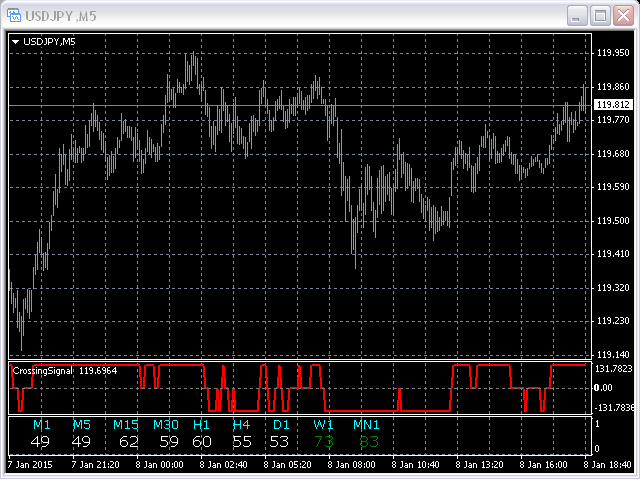Select the M1 timeframe label
Screen dimensions: 640x480
coord(42,425)
